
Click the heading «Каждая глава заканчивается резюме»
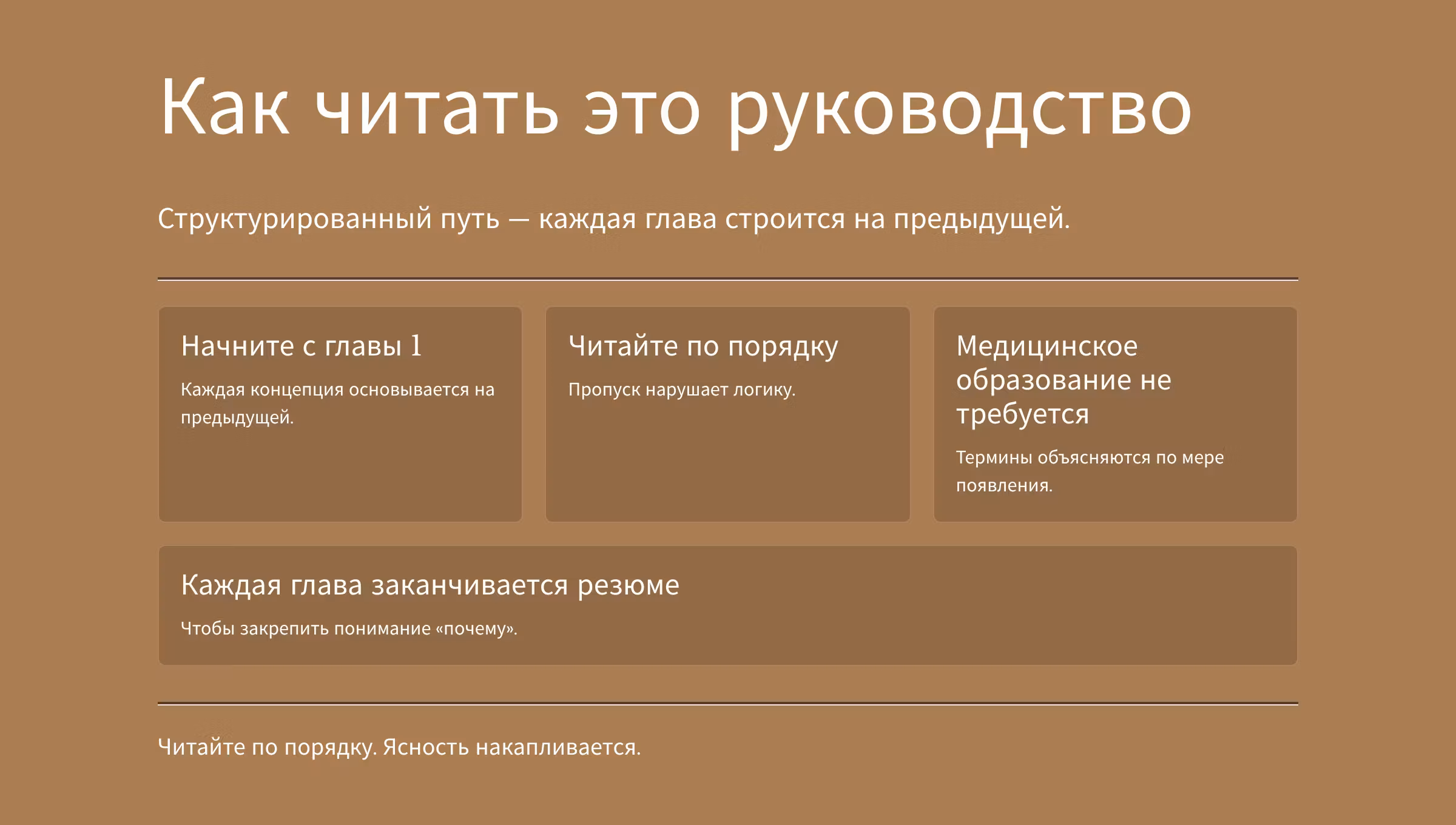click(x=431, y=584)
